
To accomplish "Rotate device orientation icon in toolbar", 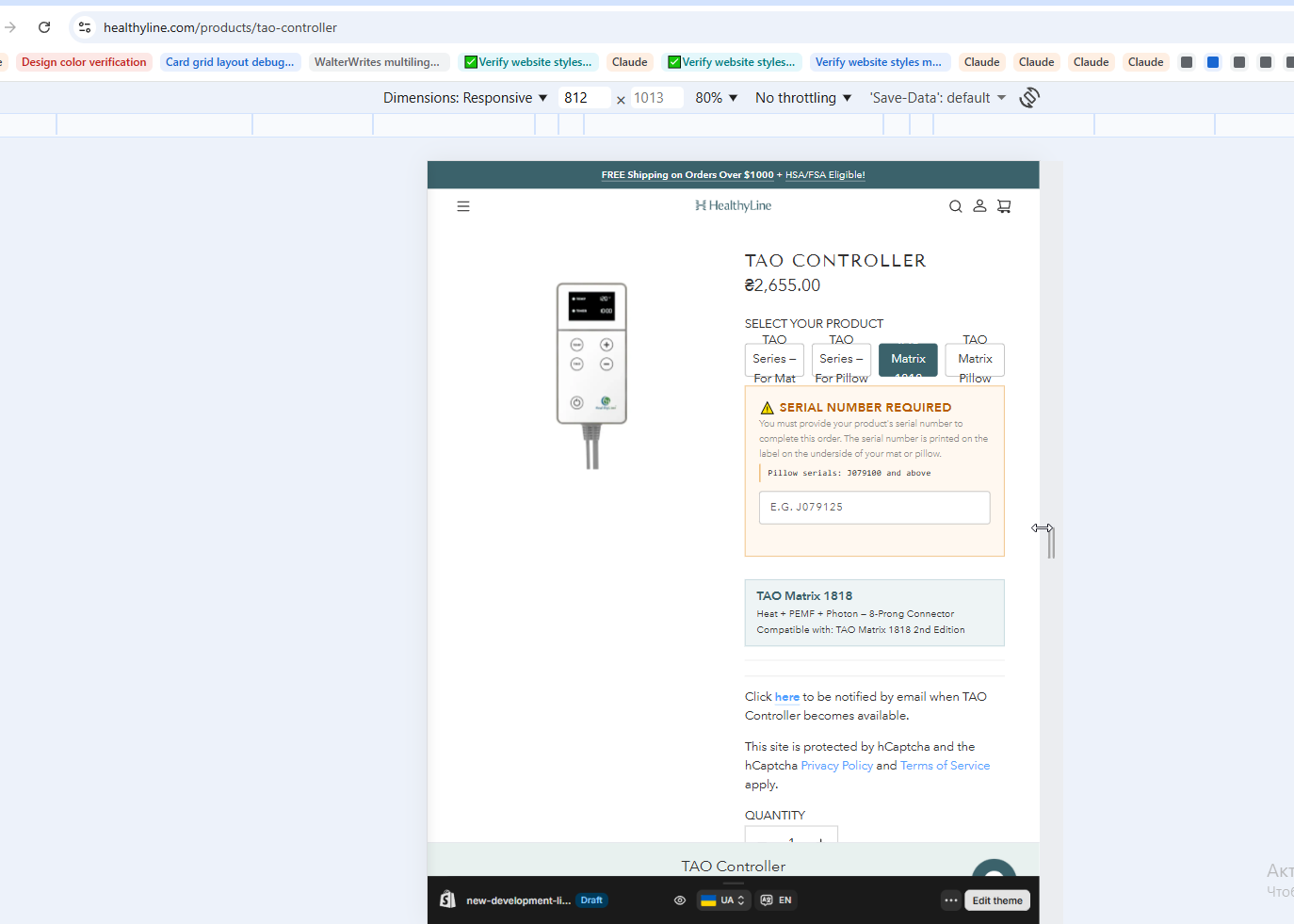I will (x=1029, y=98).
